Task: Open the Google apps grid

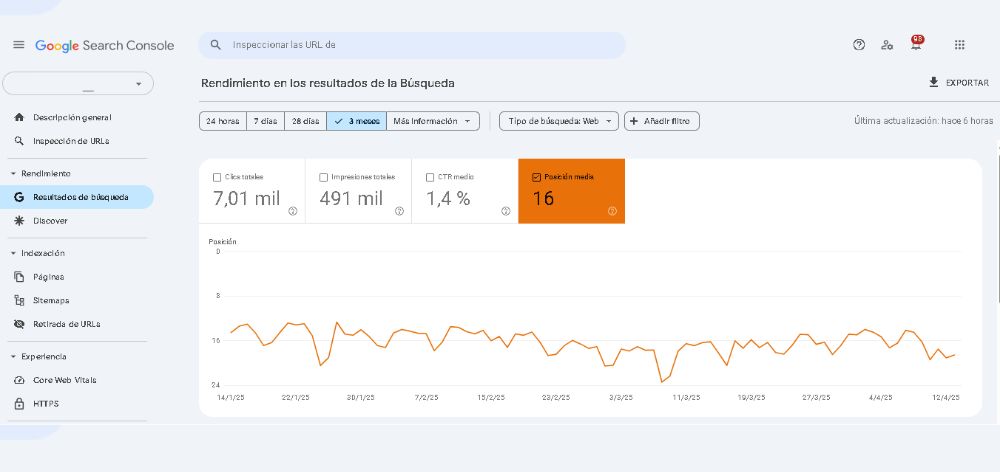Action: click(959, 45)
